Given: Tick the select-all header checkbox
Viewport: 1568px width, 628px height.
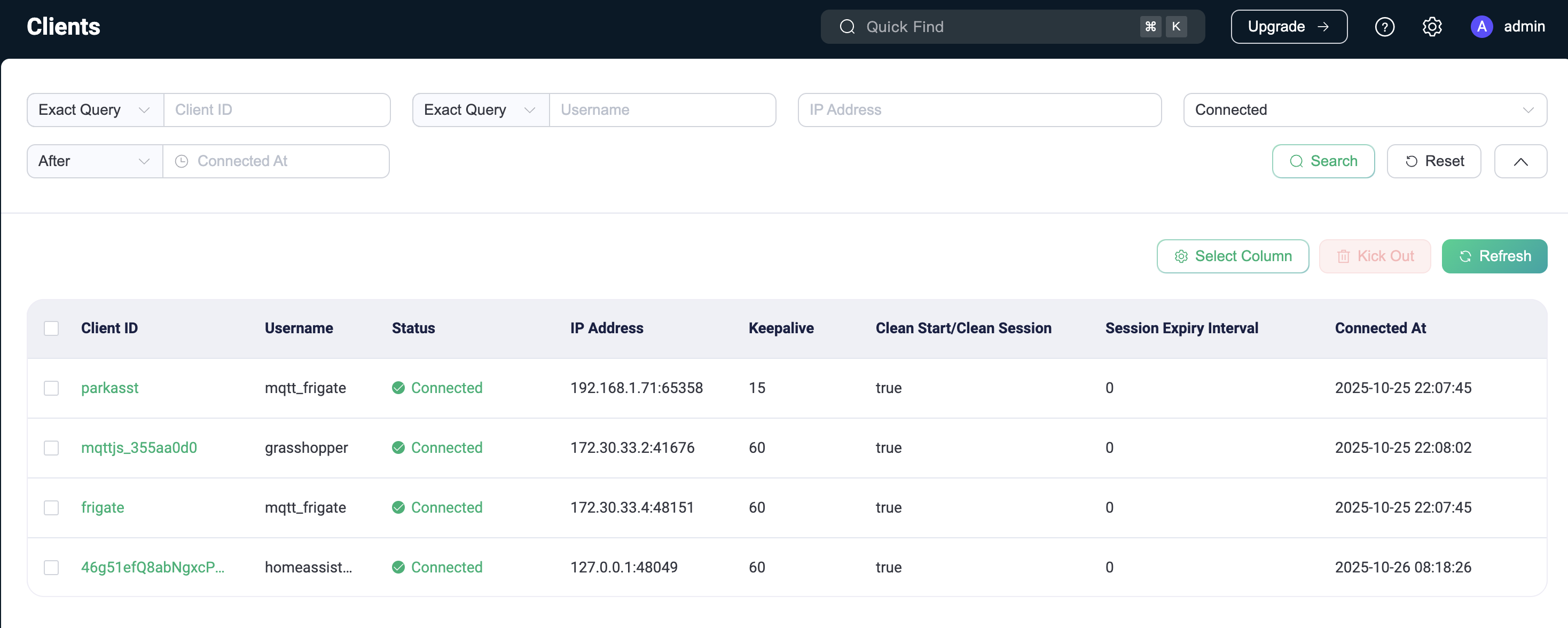Looking at the screenshot, I should click(x=51, y=328).
